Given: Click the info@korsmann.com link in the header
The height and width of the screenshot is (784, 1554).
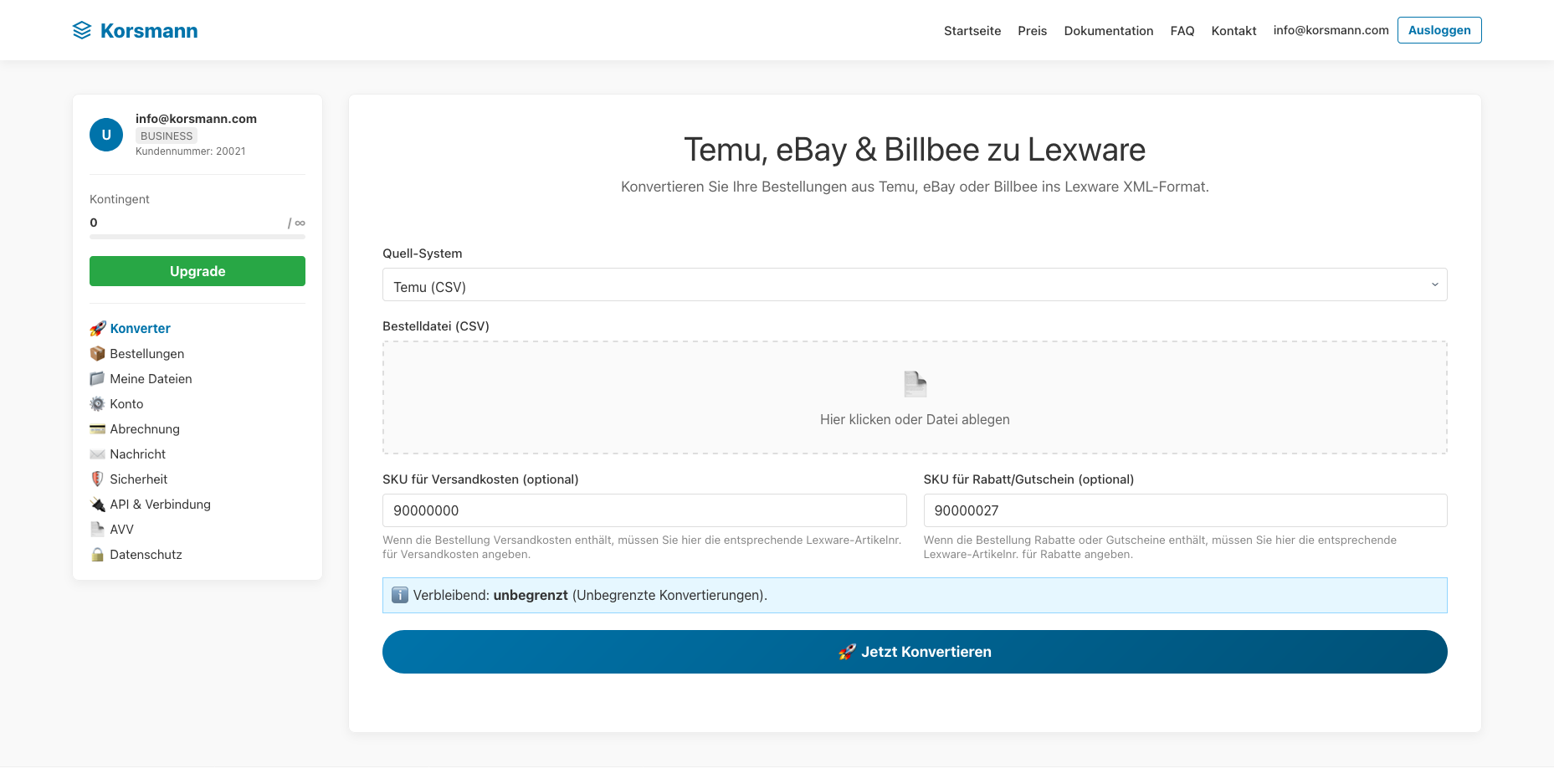Looking at the screenshot, I should [x=1331, y=30].
